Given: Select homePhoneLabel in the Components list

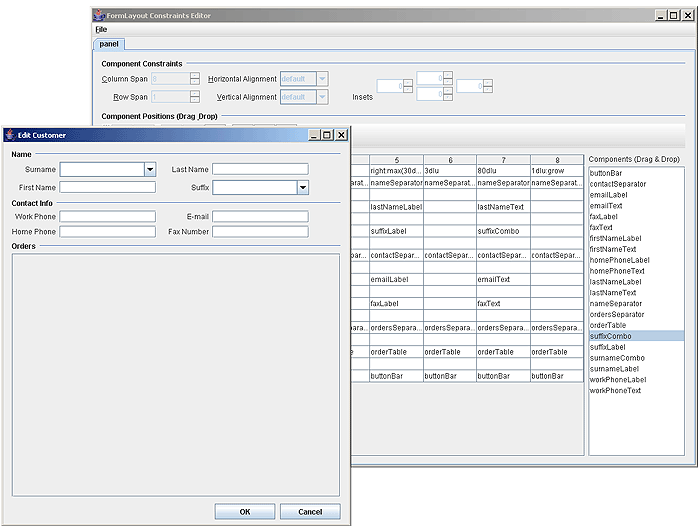Looking at the screenshot, I should click(x=637, y=260).
